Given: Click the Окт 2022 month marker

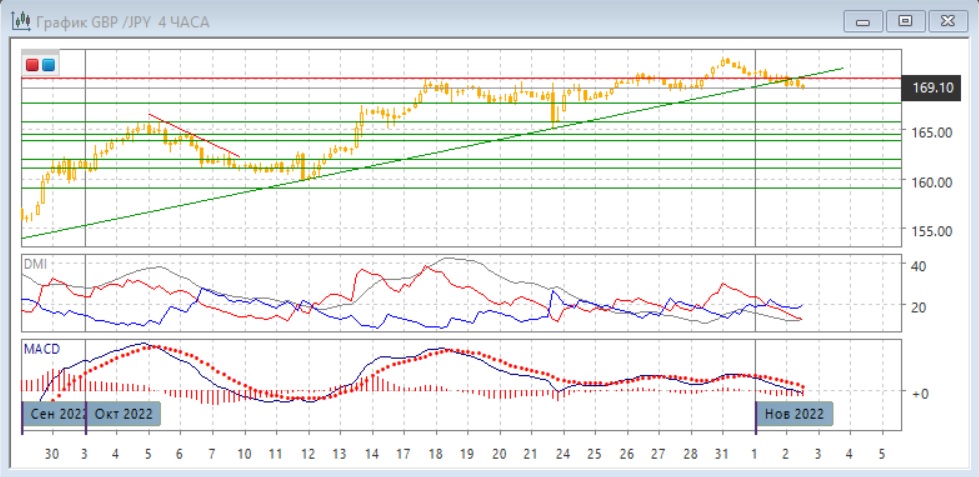Looking at the screenshot, I should [123, 413].
